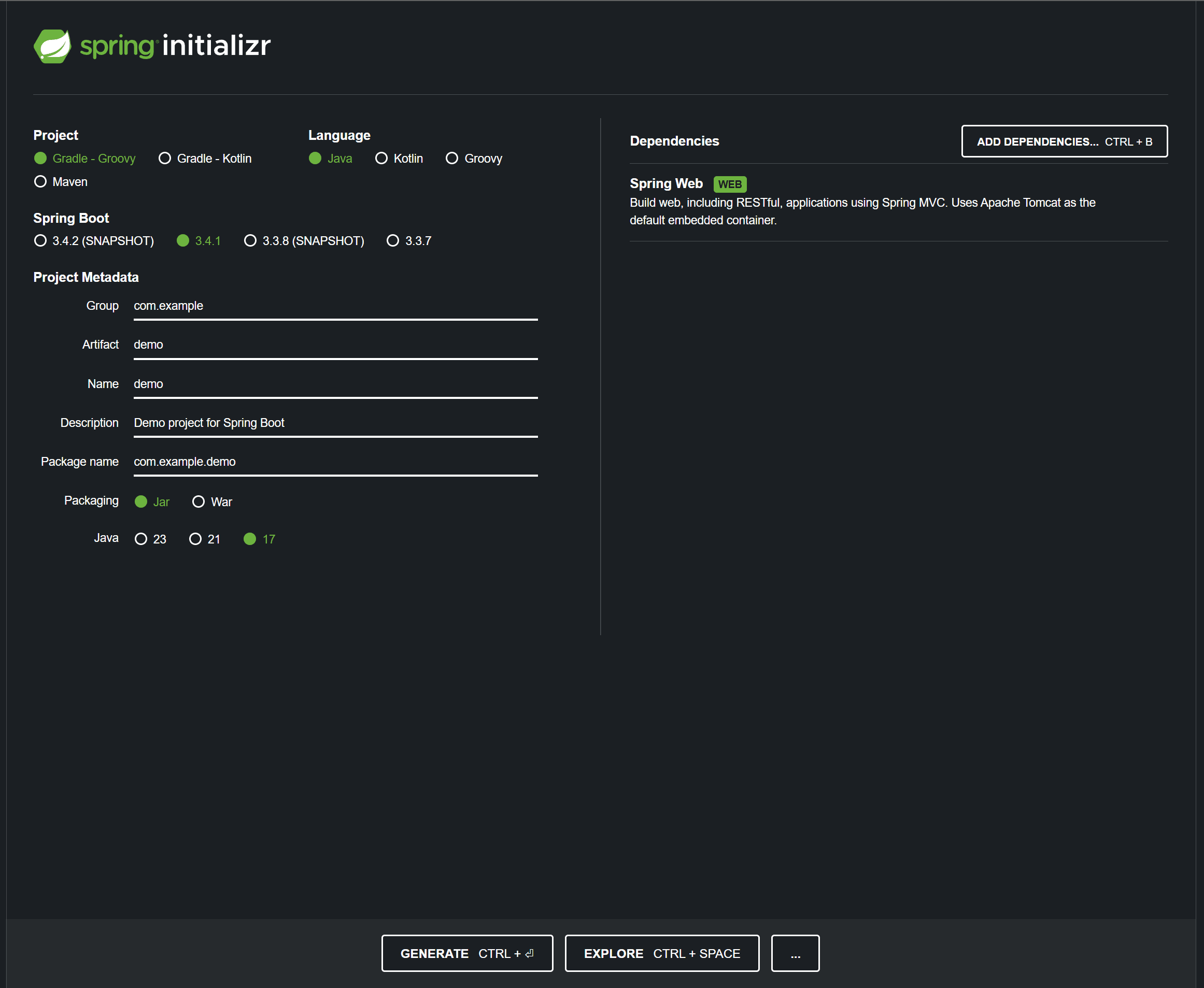Click the Spring Web description text

click(862, 211)
